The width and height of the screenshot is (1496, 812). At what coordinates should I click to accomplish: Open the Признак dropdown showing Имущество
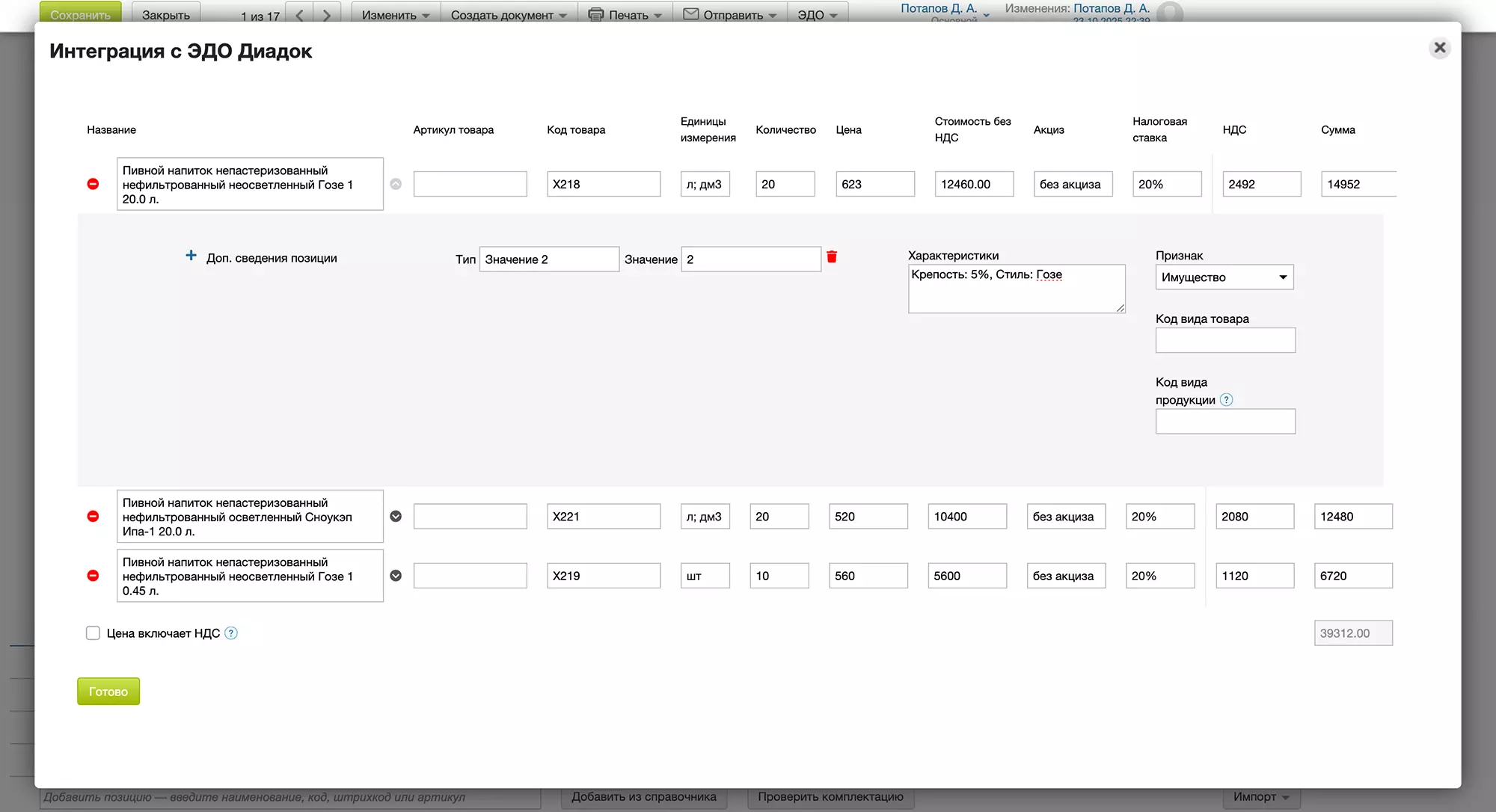(x=1224, y=277)
